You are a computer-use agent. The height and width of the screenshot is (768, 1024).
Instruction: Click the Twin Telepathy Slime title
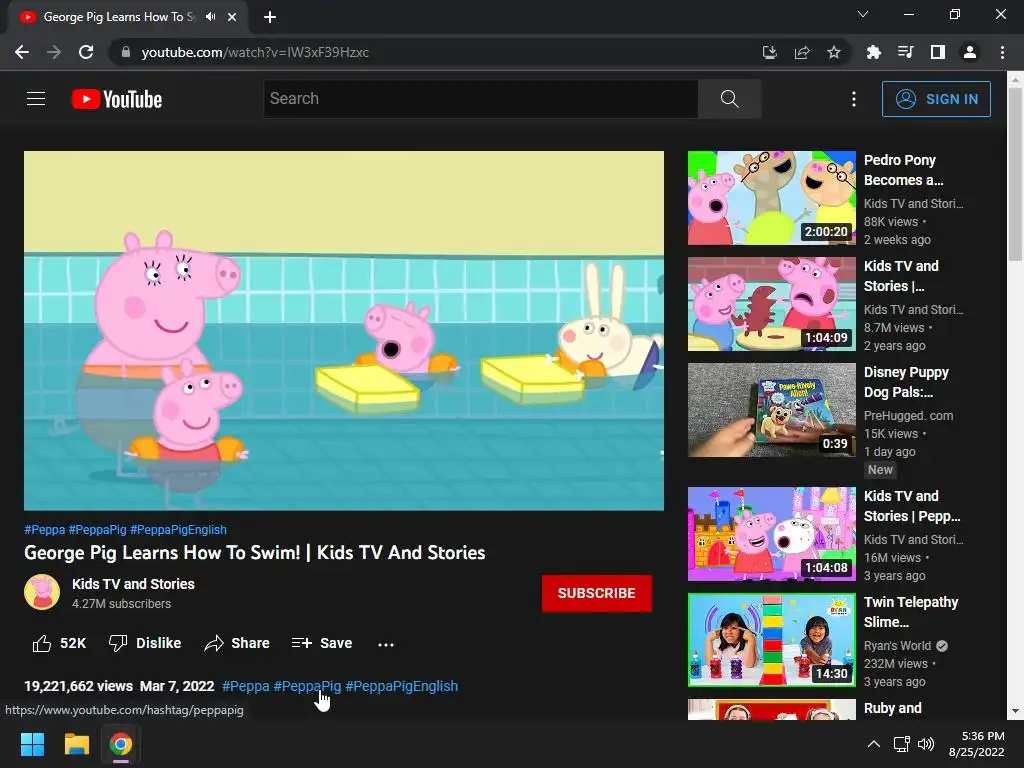click(910, 612)
